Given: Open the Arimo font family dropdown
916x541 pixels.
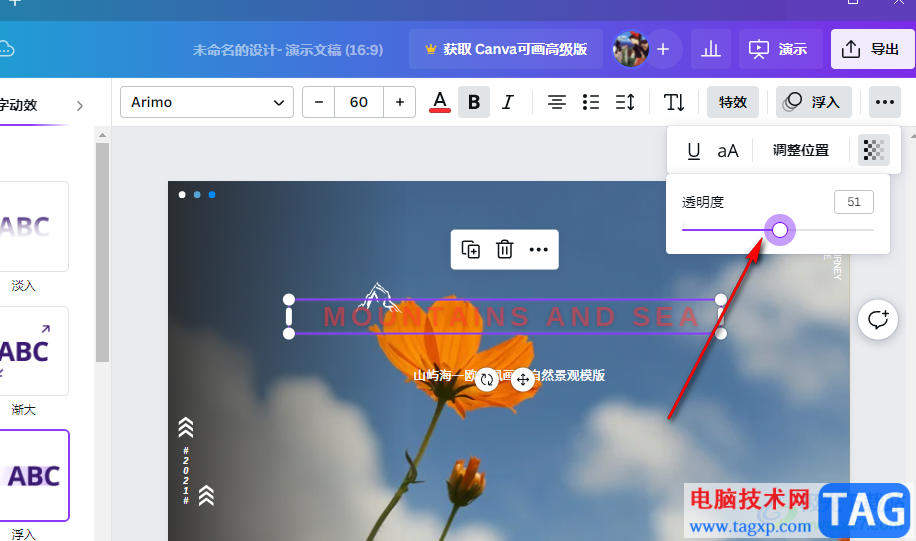Looking at the screenshot, I should click(x=206, y=102).
